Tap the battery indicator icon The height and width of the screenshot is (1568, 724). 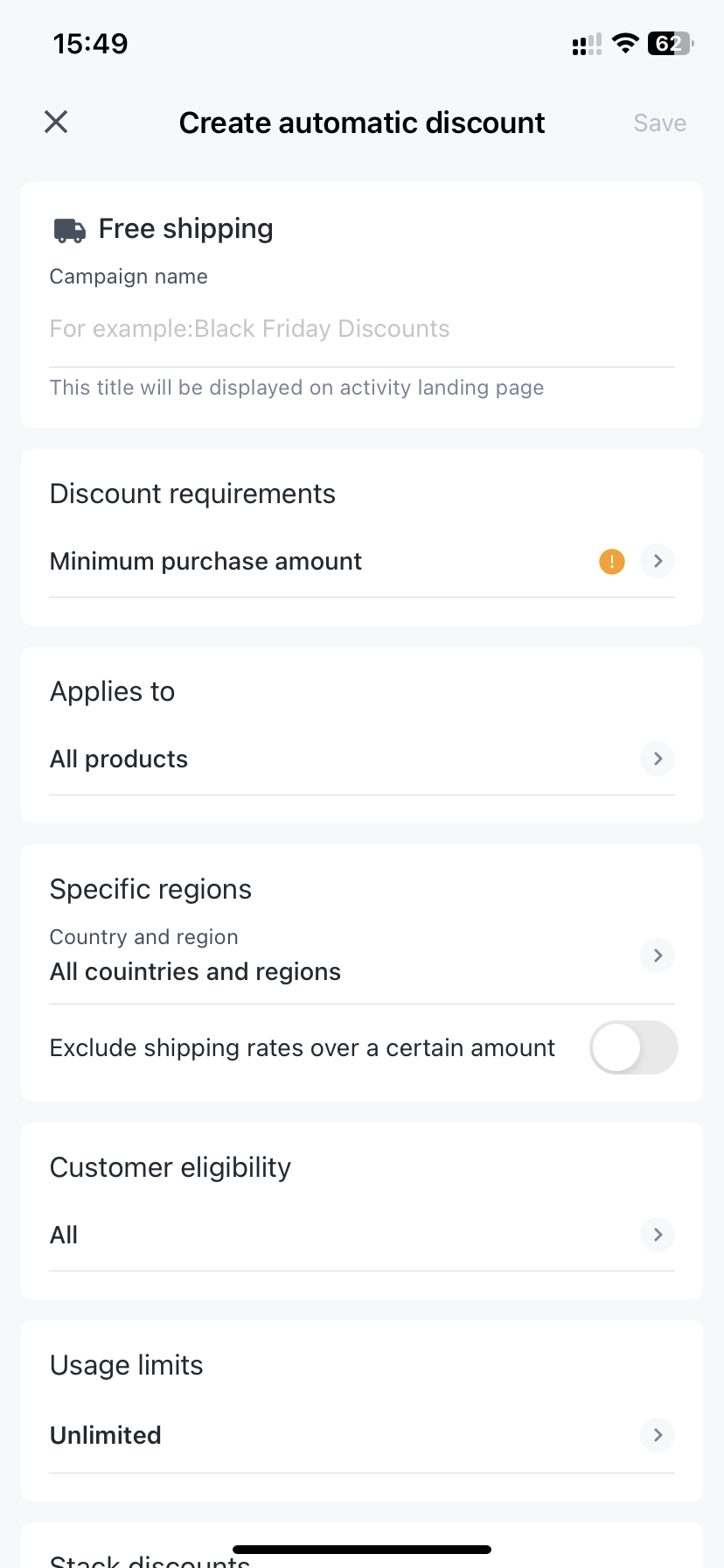[x=670, y=44]
